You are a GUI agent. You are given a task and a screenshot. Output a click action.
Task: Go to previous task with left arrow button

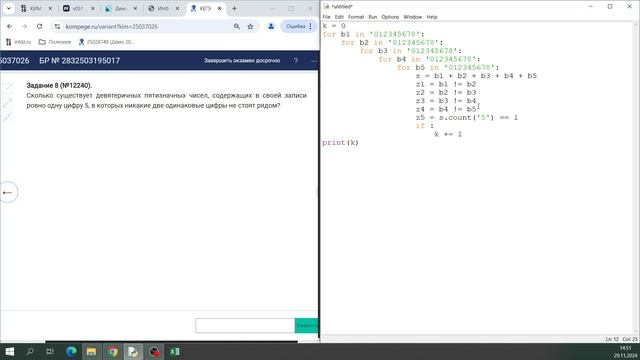8,192
